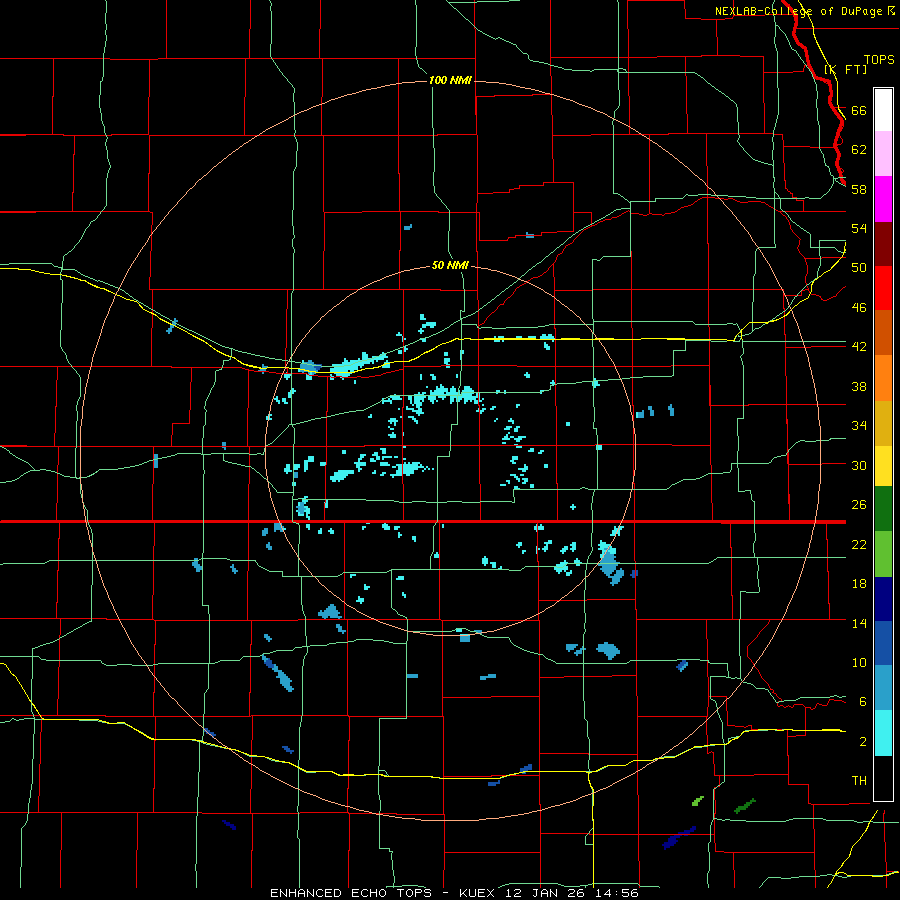Click the 14 legend scale value
The height and width of the screenshot is (900, 900).
[x=859, y=623]
